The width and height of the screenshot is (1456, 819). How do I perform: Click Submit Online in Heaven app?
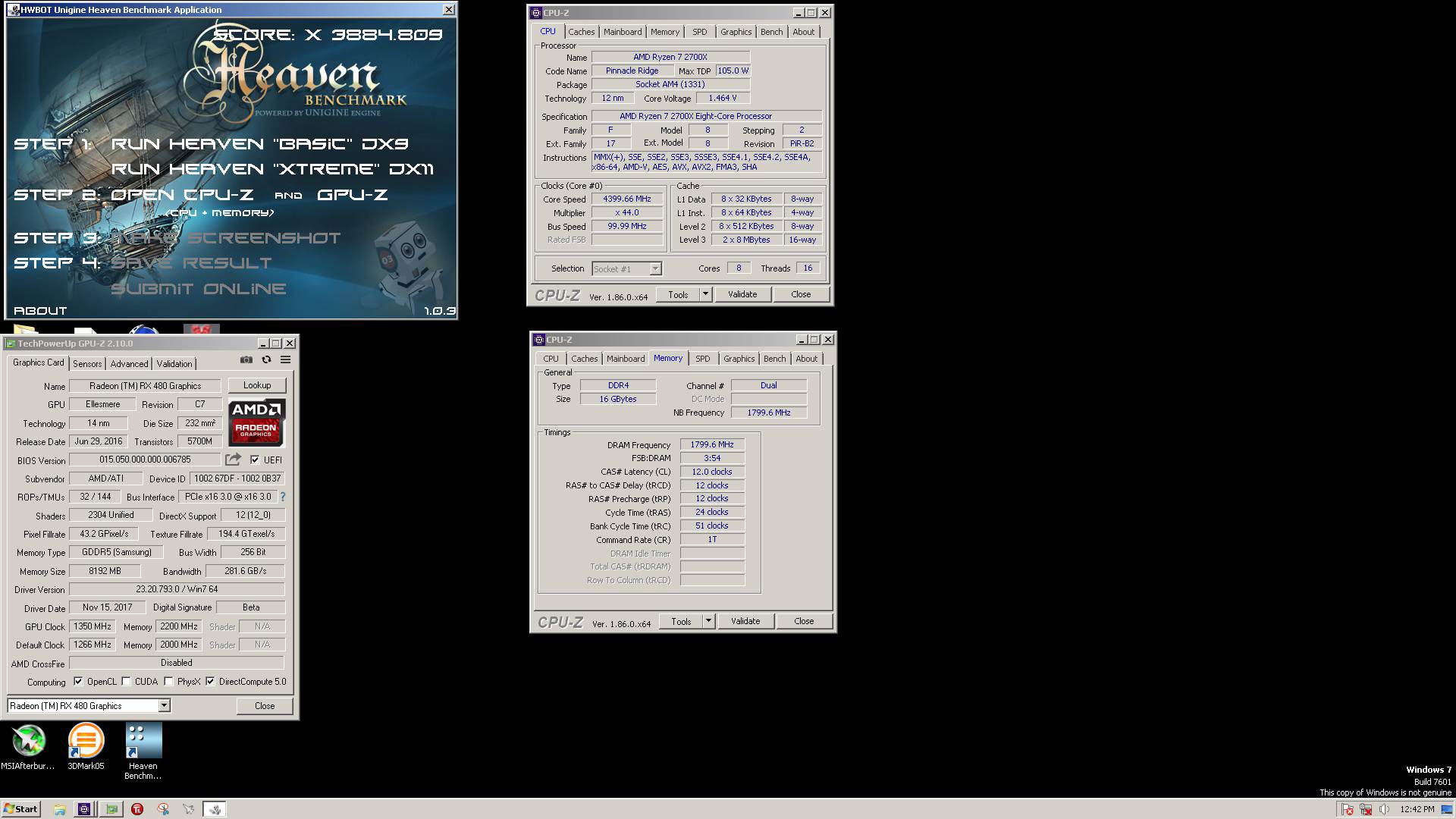coord(199,289)
